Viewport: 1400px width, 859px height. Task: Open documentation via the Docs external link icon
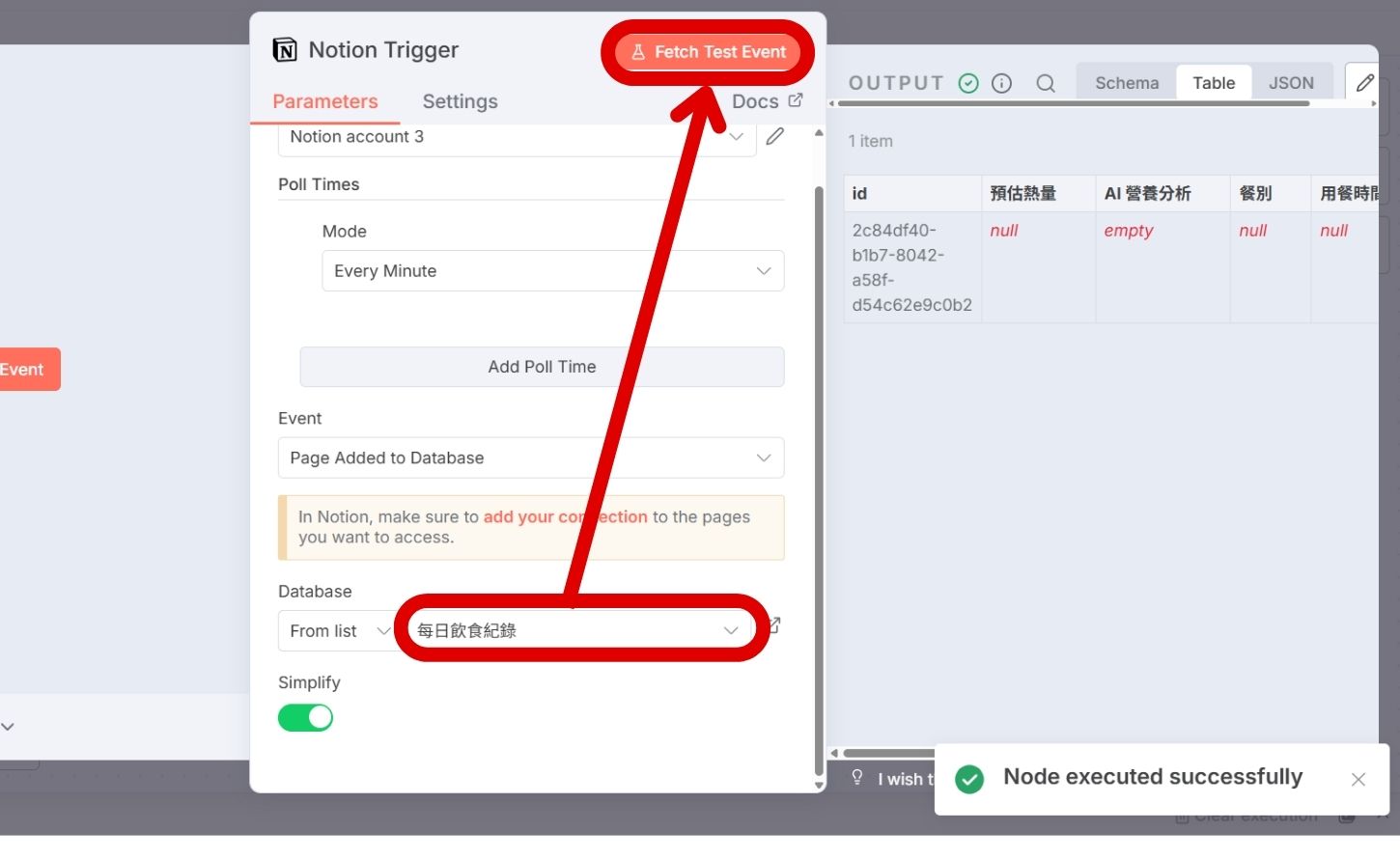pyautogui.click(x=796, y=99)
